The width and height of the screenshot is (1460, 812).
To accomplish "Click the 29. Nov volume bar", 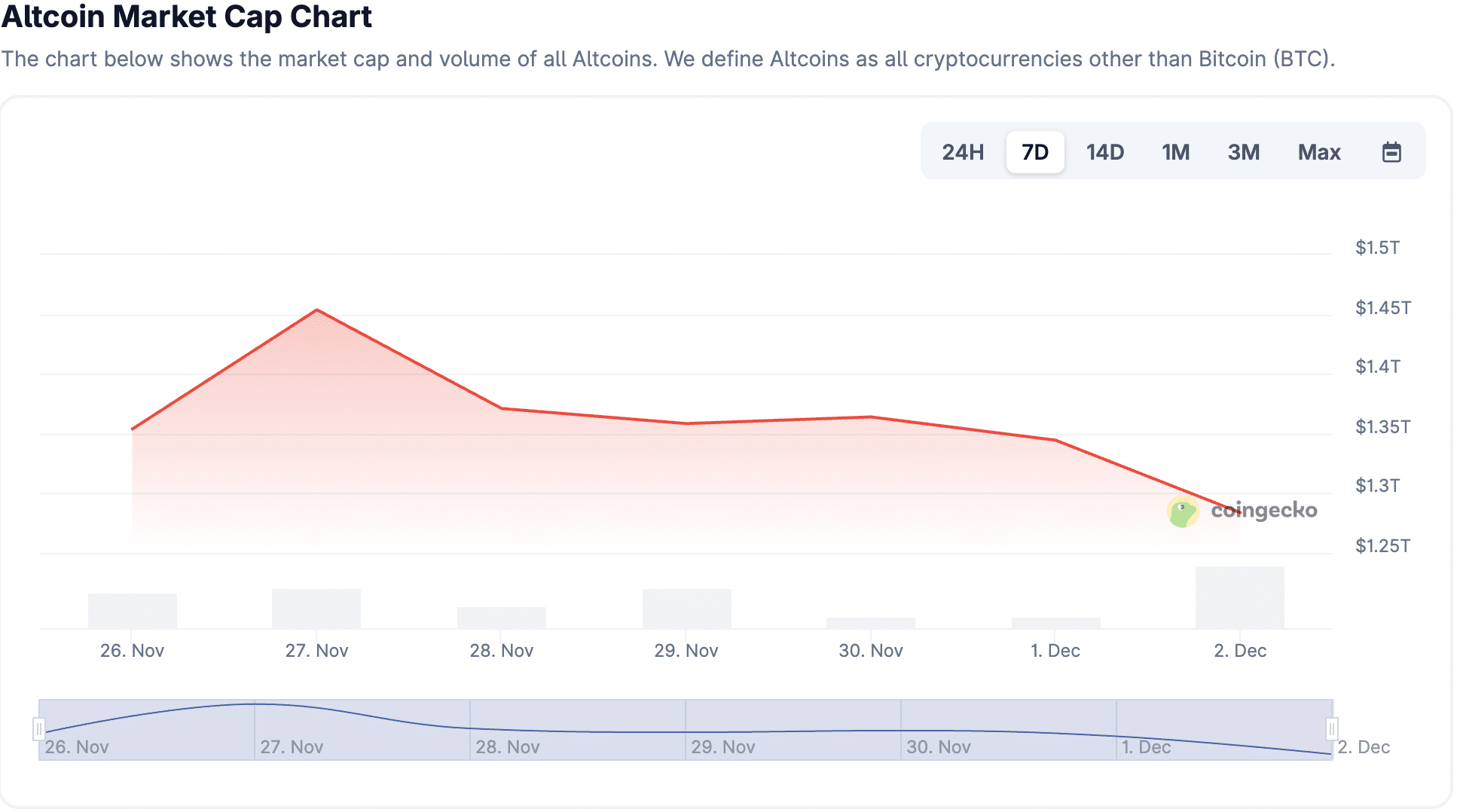I will [686, 609].
